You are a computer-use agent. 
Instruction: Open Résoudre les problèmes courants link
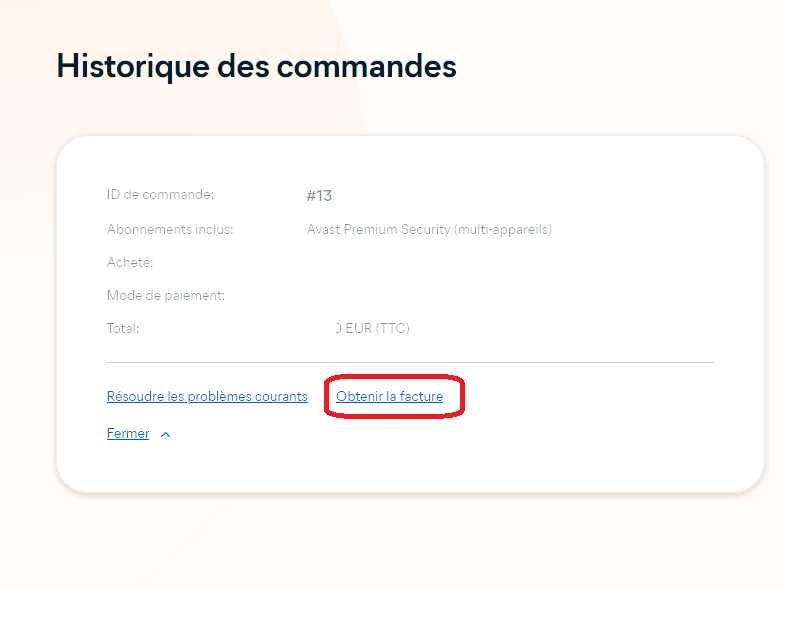click(x=207, y=397)
